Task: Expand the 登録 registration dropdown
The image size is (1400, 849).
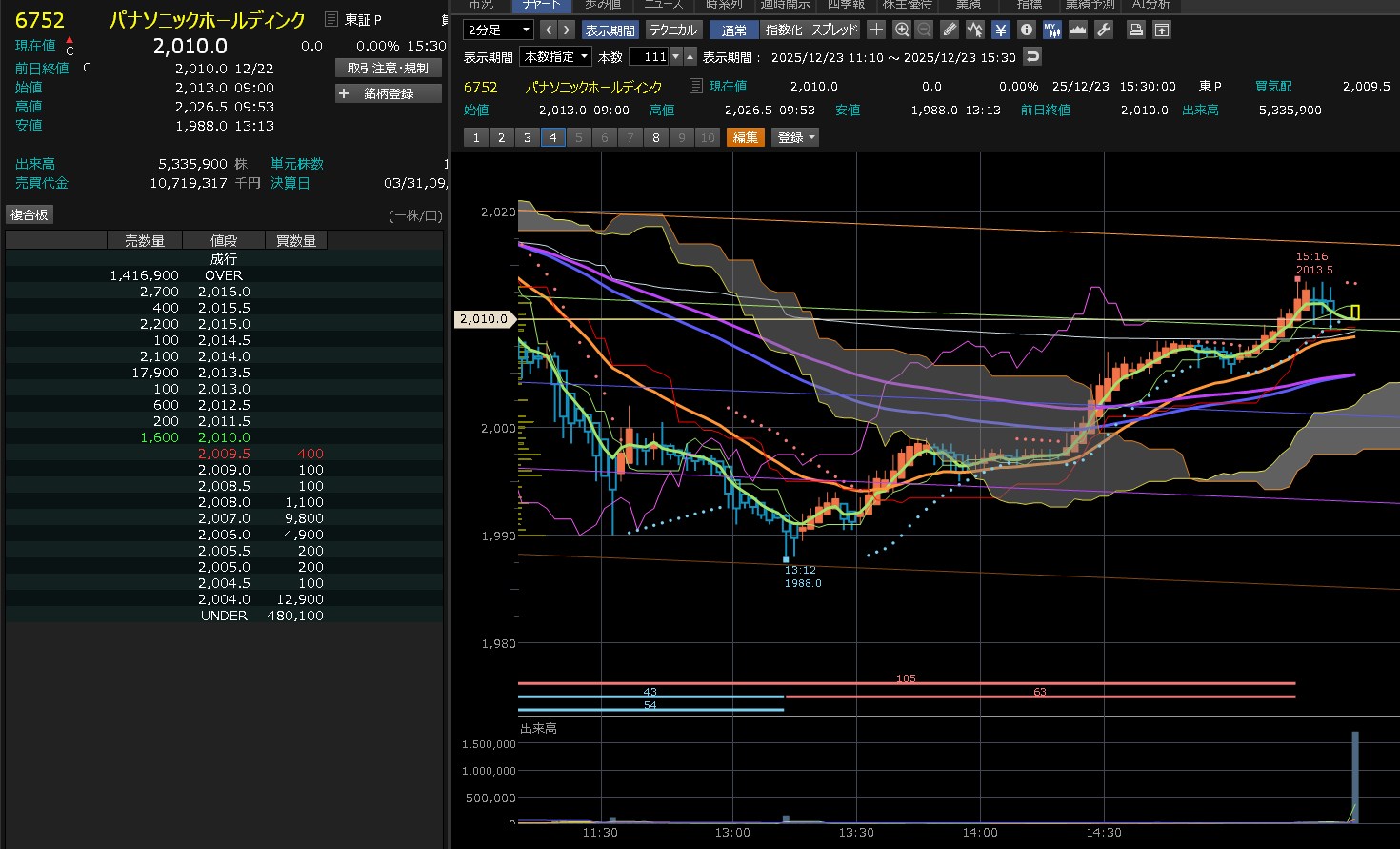Action: [796, 137]
